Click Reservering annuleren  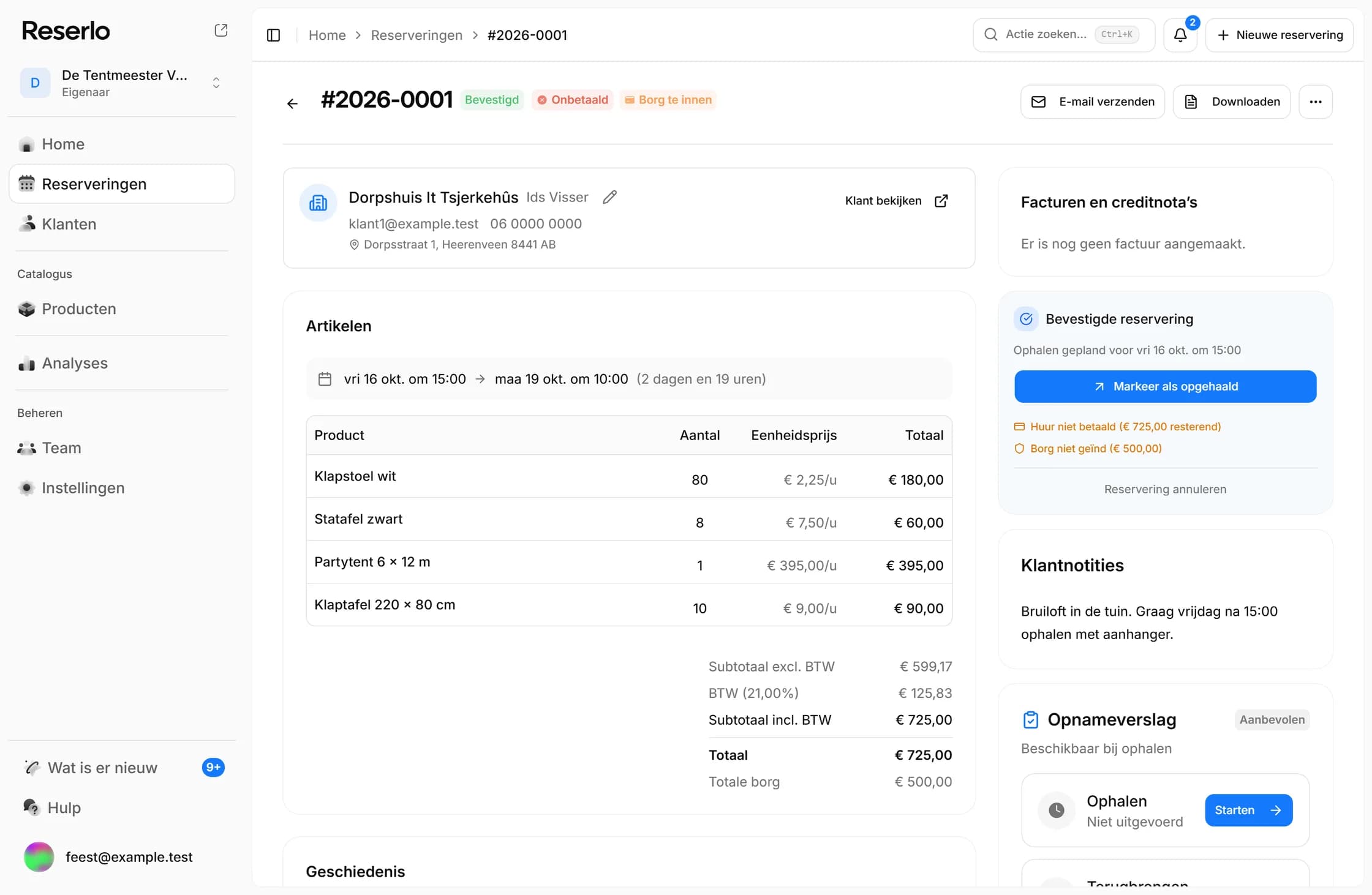[1165, 489]
